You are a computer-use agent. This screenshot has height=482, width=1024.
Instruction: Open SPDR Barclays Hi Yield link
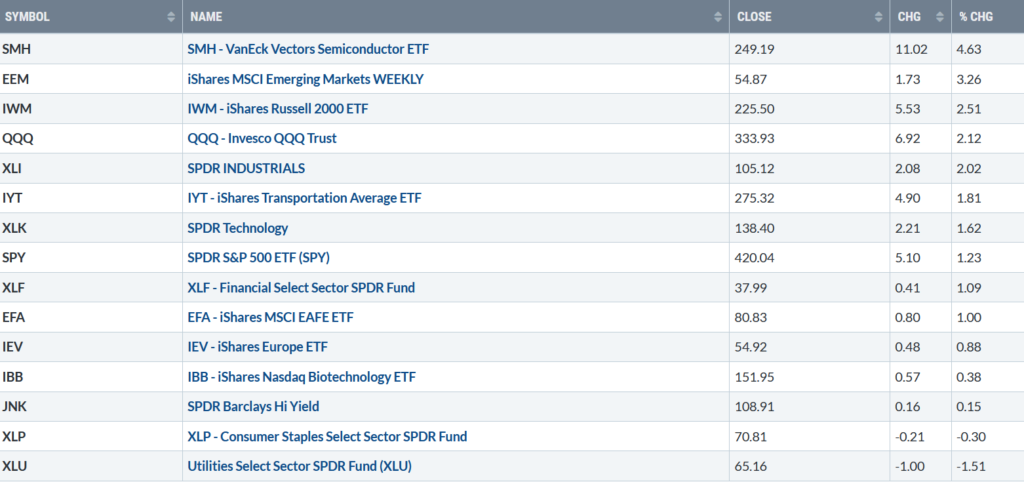(x=253, y=406)
